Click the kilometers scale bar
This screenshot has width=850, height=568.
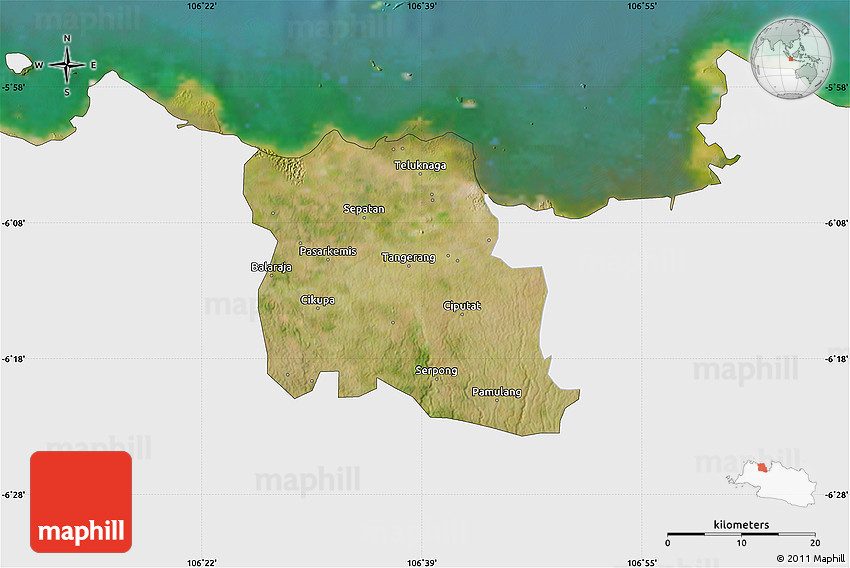741,535
